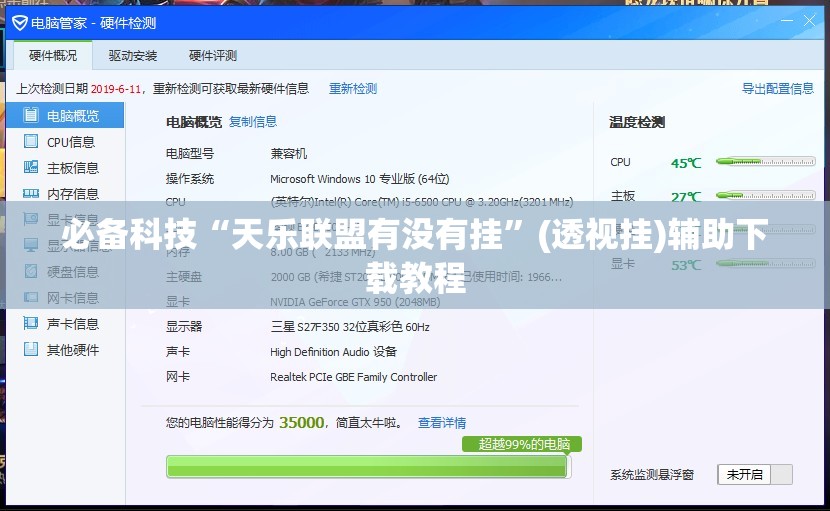Click the 温度检测 heading
Viewport: 830px width, 511px height.
coord(637,122)
